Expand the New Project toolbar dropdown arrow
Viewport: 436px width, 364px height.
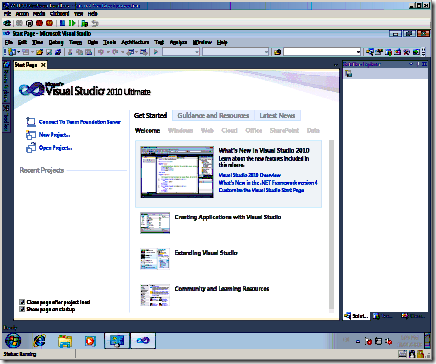19,52
